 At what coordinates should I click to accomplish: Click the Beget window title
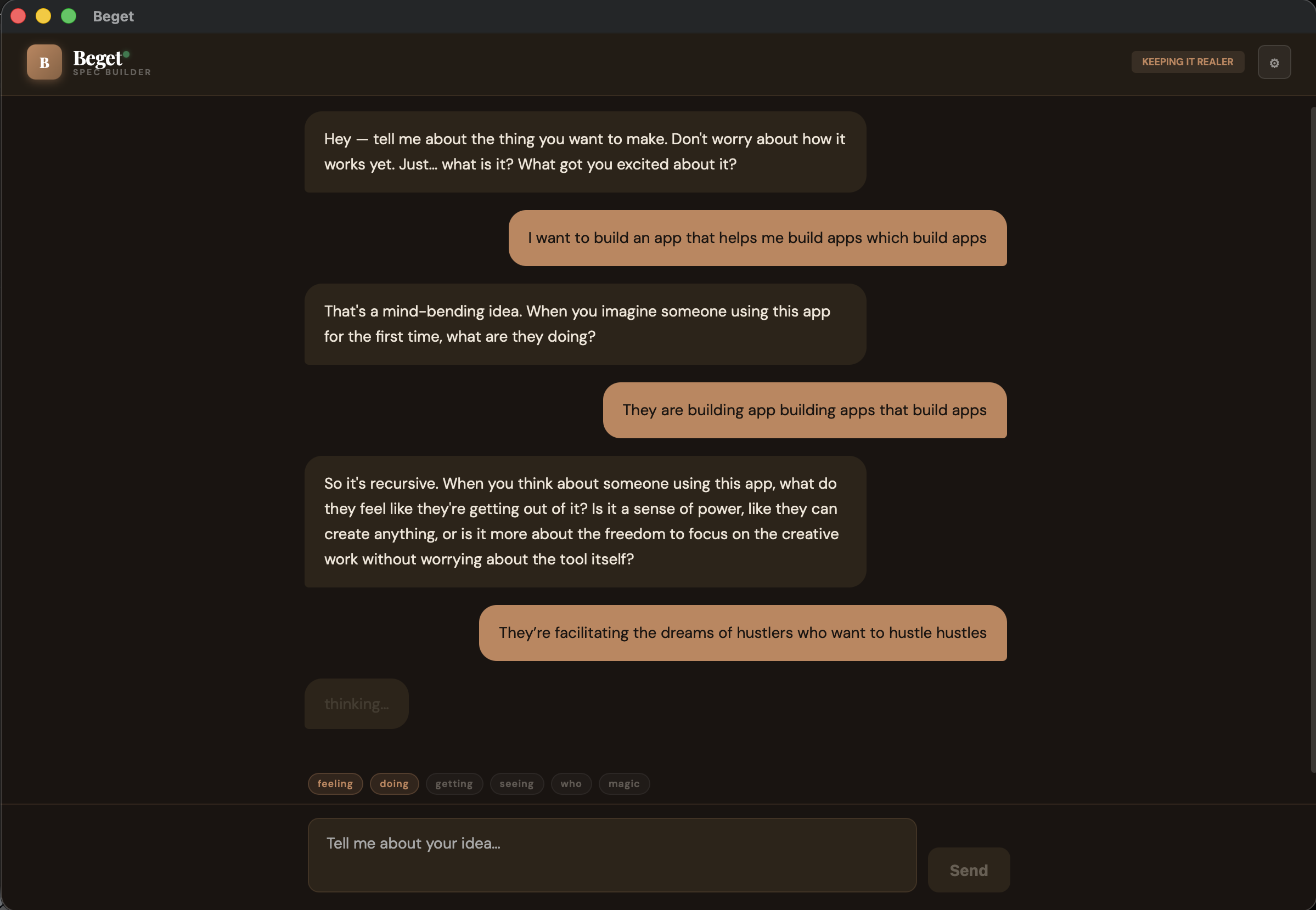[x=114, y=16]
